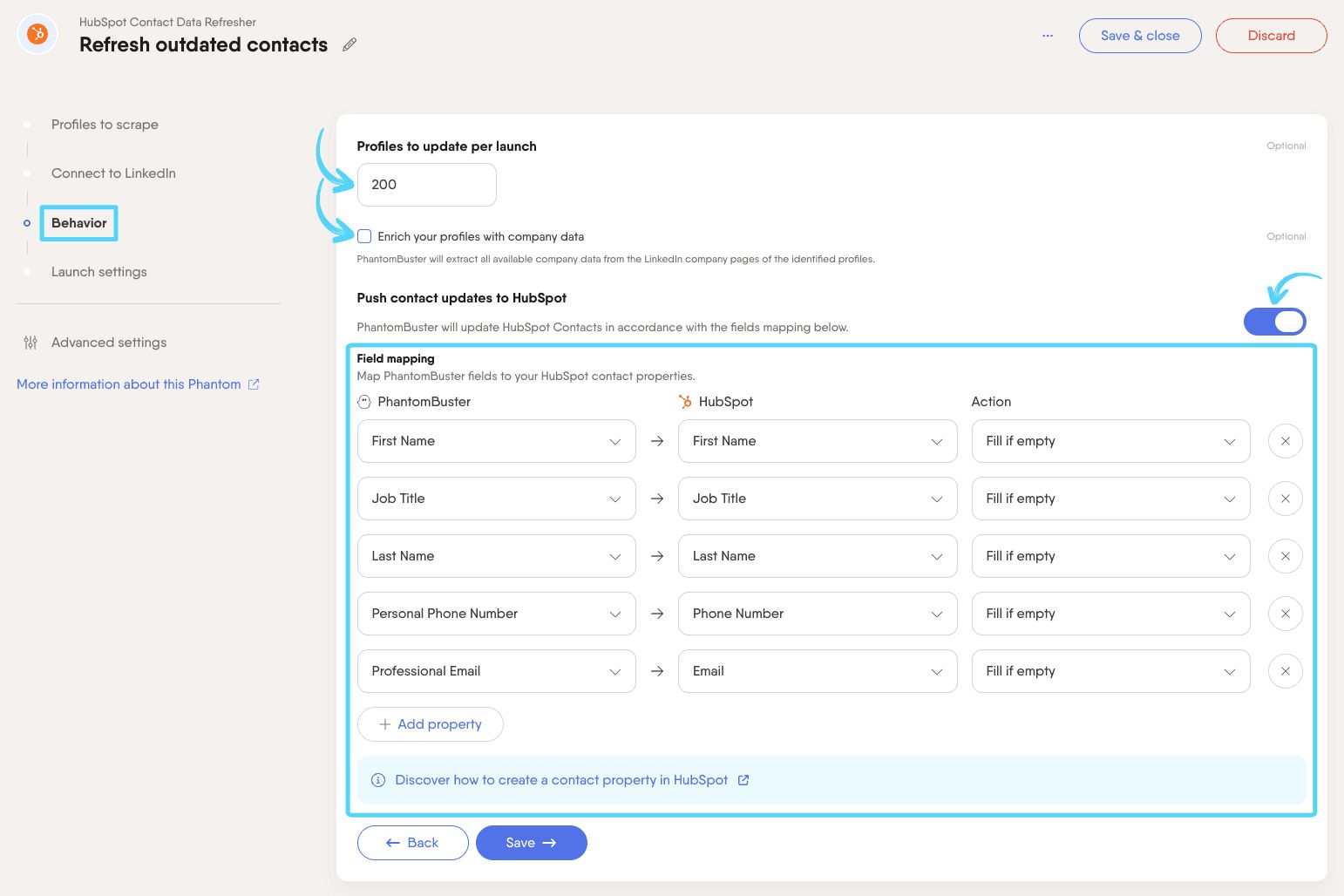Open HubSpot Job Title property dropdown
Viewport: 1344px width, 896px height.
[x=818, y=499]
